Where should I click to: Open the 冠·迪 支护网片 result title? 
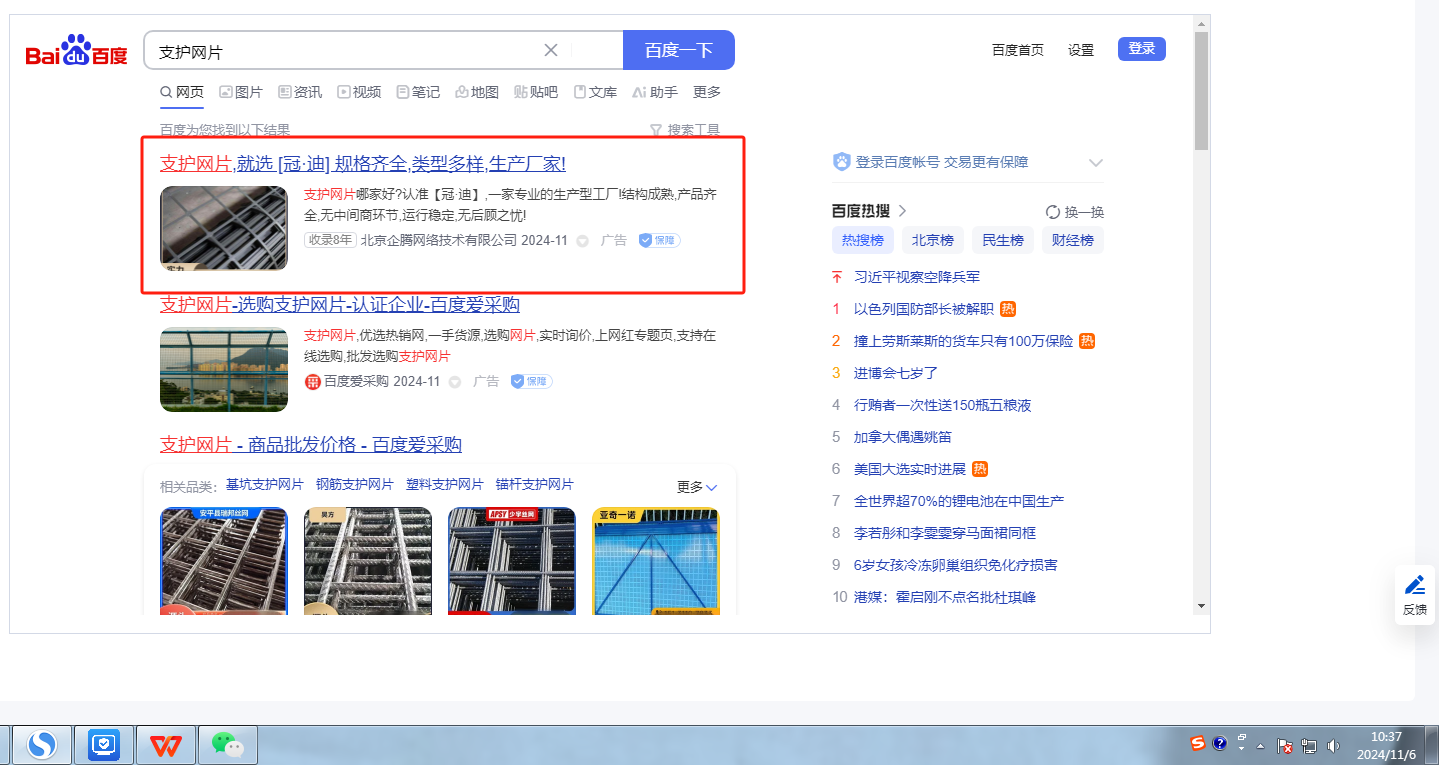tap(363, 164)
